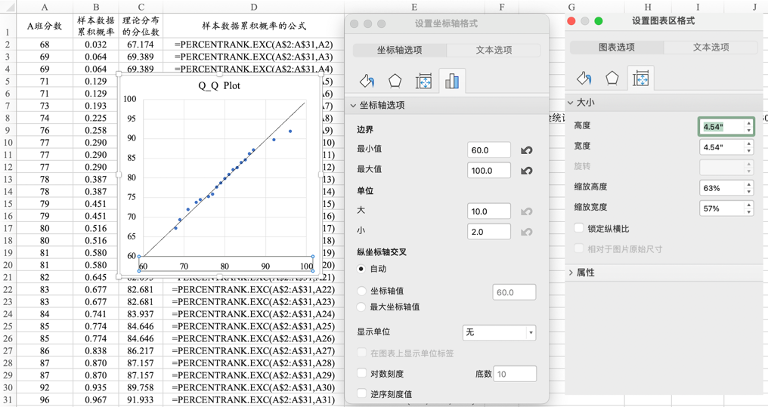Reset the 最大值 bound with its undo arrow

click(x=527, y=170)
